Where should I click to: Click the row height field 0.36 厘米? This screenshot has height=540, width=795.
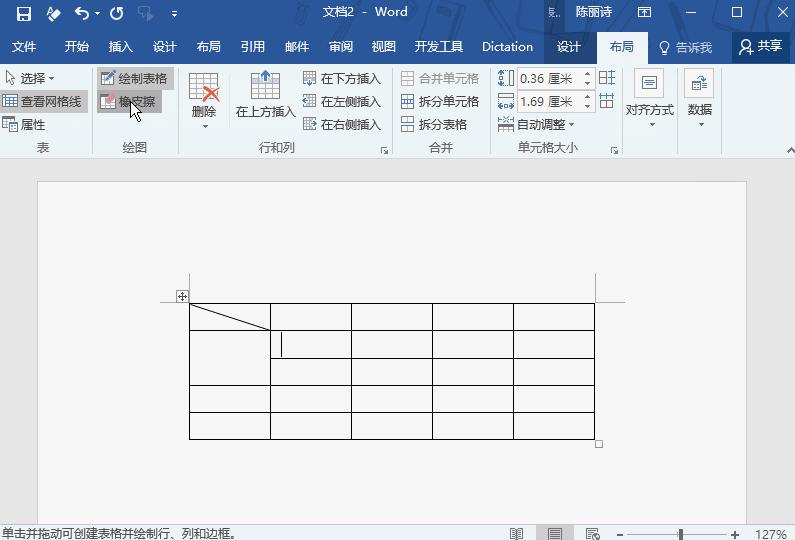pyautogui.click(x=549, y=79)
